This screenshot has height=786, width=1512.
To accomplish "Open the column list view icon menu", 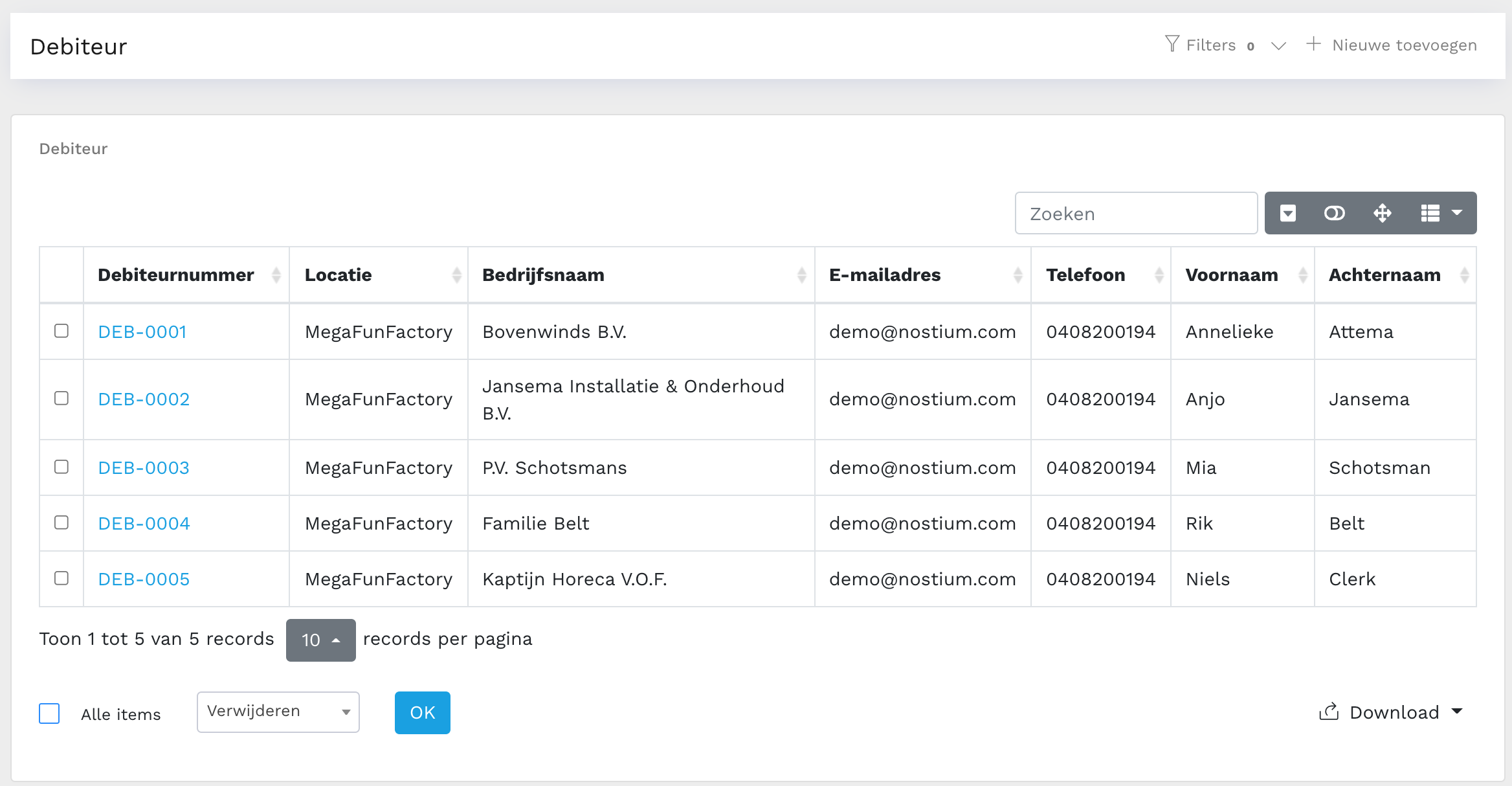I will point(1441,213).
